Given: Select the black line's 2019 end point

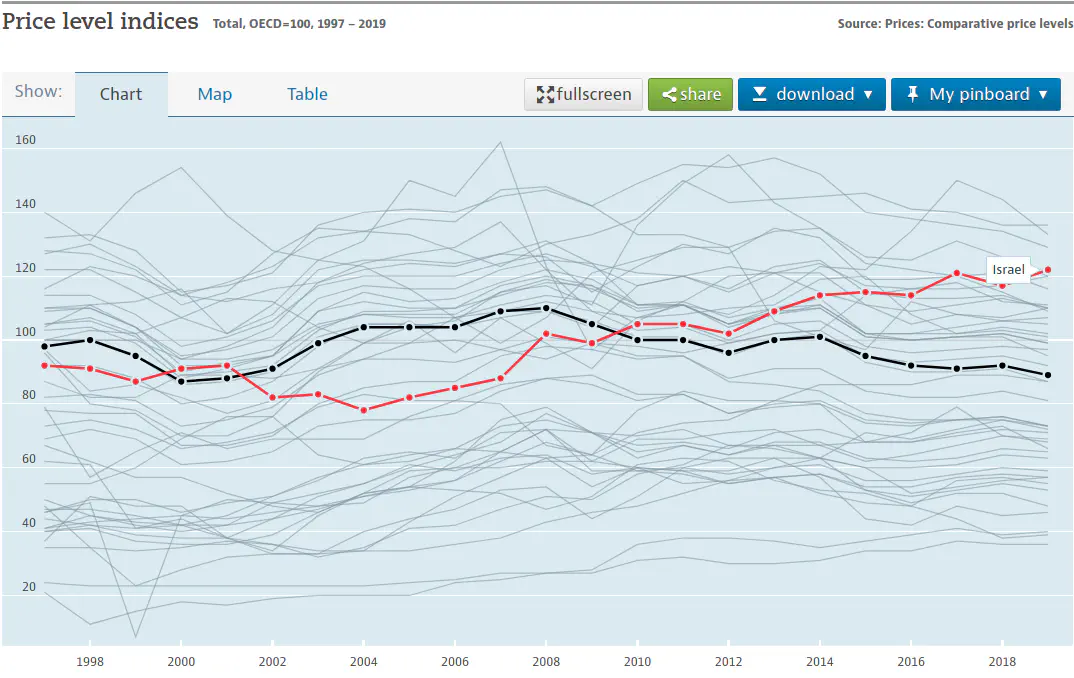Looking at the screenshot, I should tap(1047, 375).
